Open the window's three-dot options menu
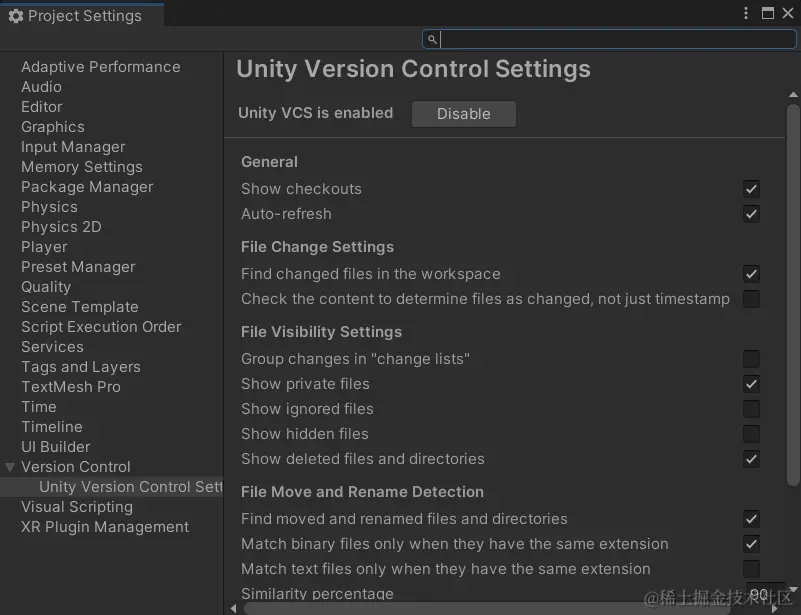The width and height of the screenshot is (801, 615). [746, 13]
